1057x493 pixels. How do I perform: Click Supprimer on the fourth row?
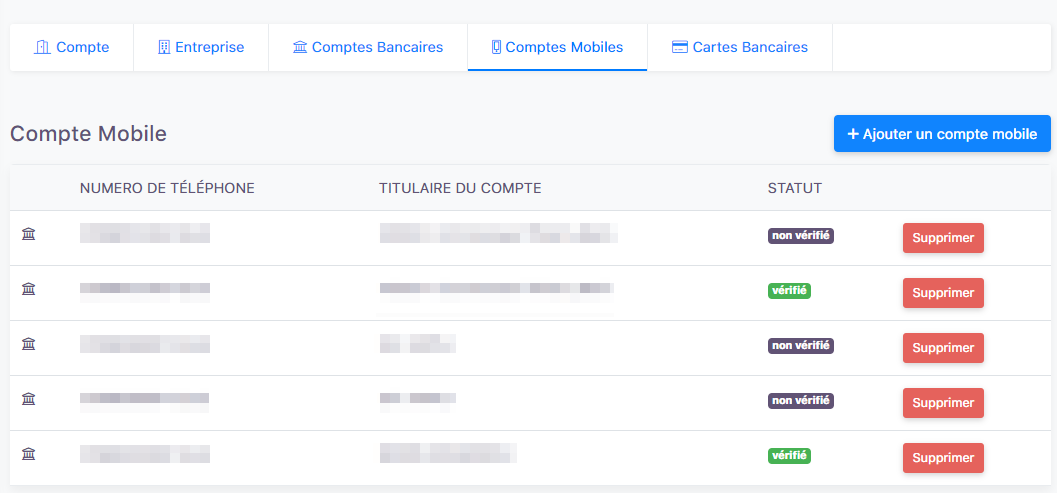pyautogui.click(x=943, y=403)
